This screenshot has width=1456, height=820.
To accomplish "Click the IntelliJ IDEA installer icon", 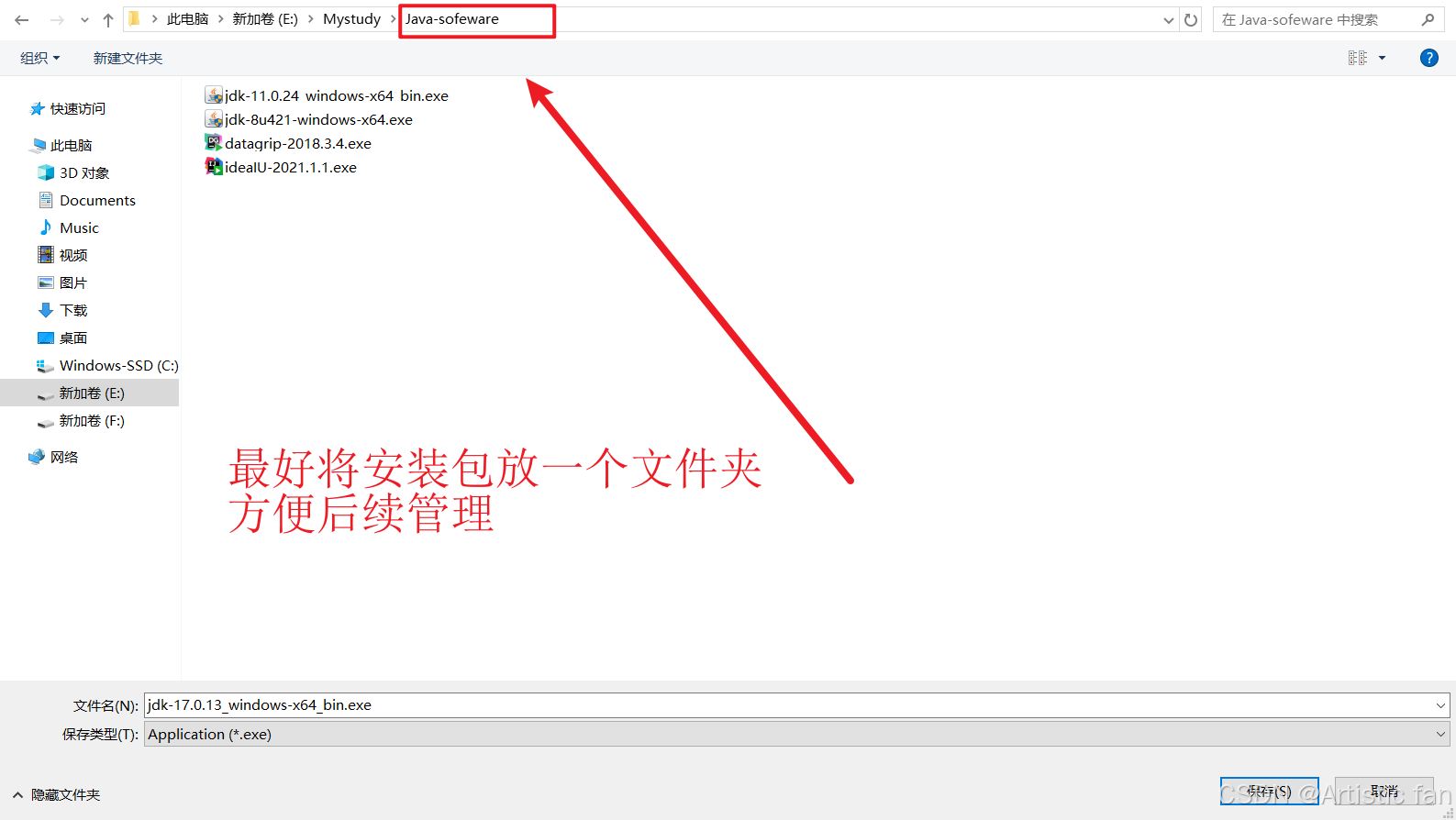I will click(x=214, y=166).
